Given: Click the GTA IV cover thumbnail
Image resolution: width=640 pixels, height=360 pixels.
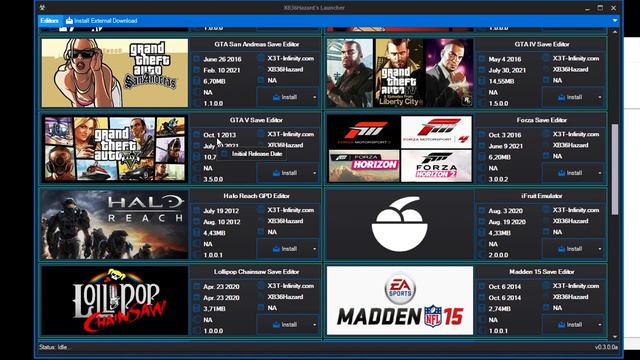Looking at the screenshot, I should (400, 73).
